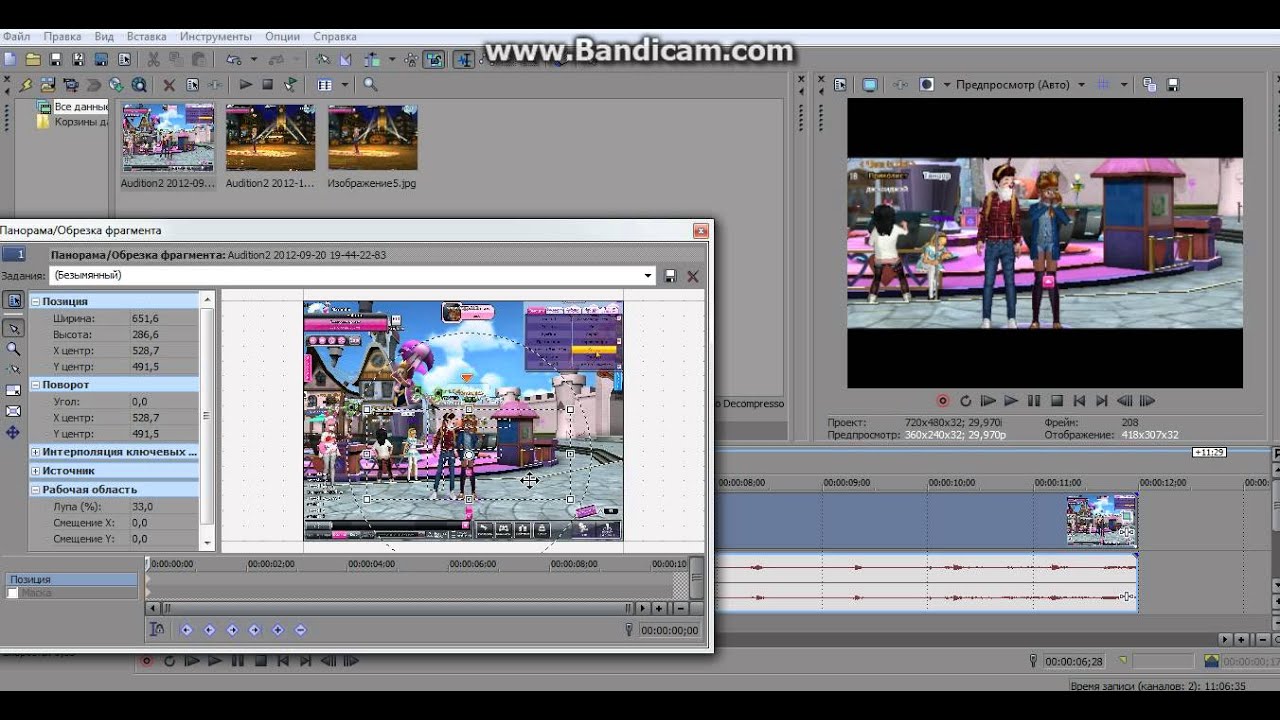The image size is (1280, 720).
Task: Click the Ширина value 651,6
Action: [x=145, y=318]
